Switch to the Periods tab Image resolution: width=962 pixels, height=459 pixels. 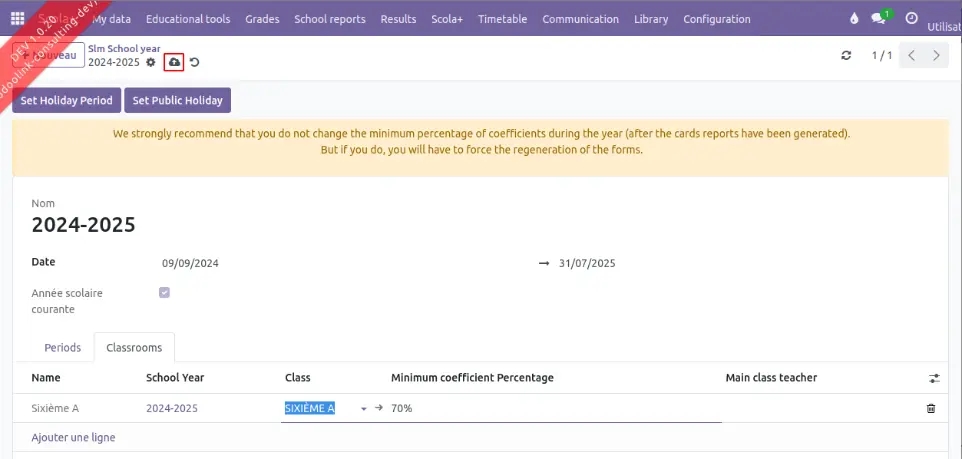63,347
